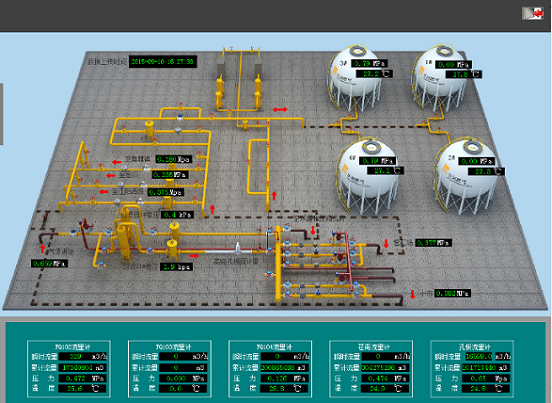Click the 0.659 MPa gas inlet pressure readout
The image size is (552, 403).
(49, 263)
